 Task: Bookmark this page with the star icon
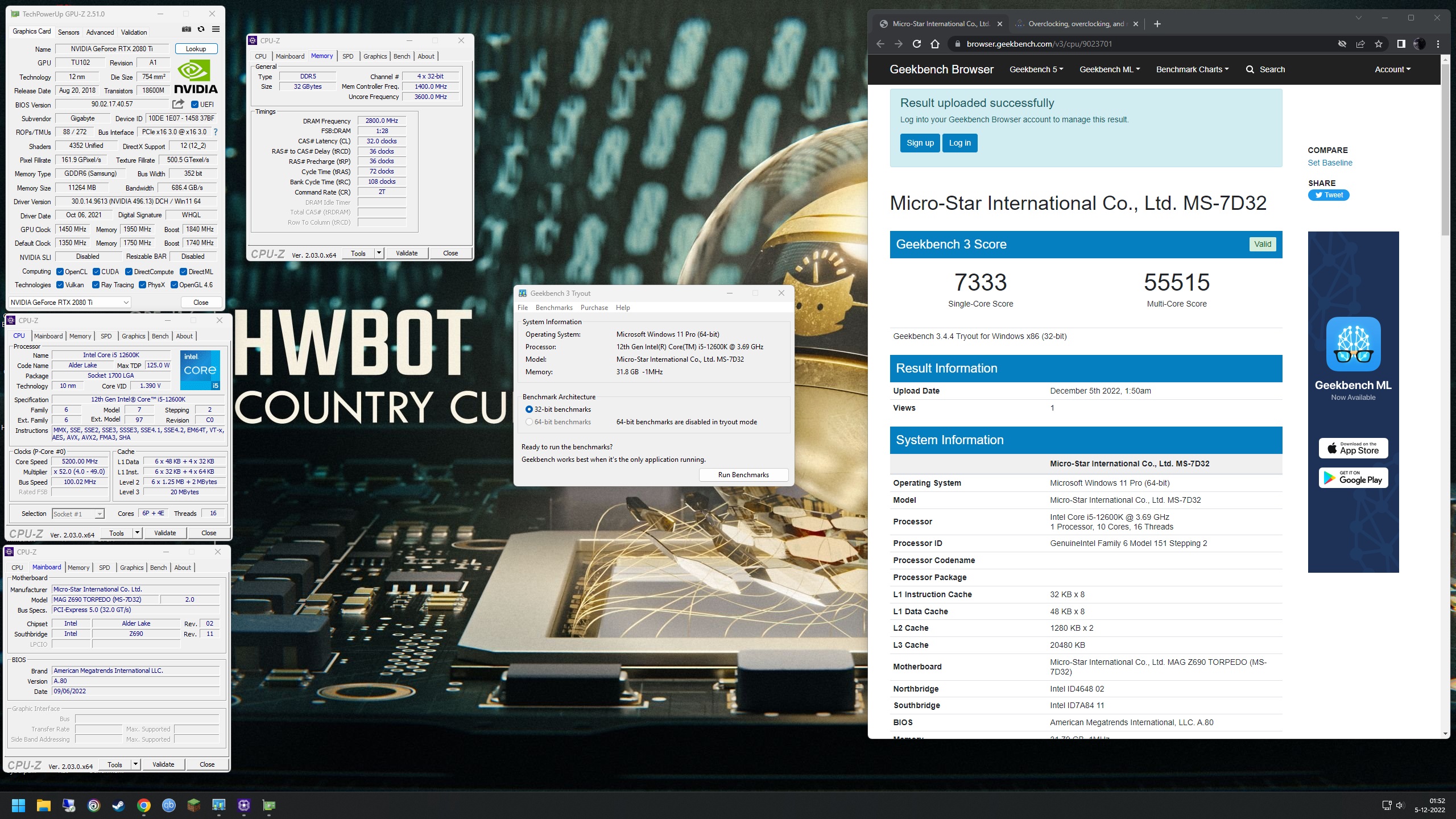pyautogui.click(x=1379, y=44)
